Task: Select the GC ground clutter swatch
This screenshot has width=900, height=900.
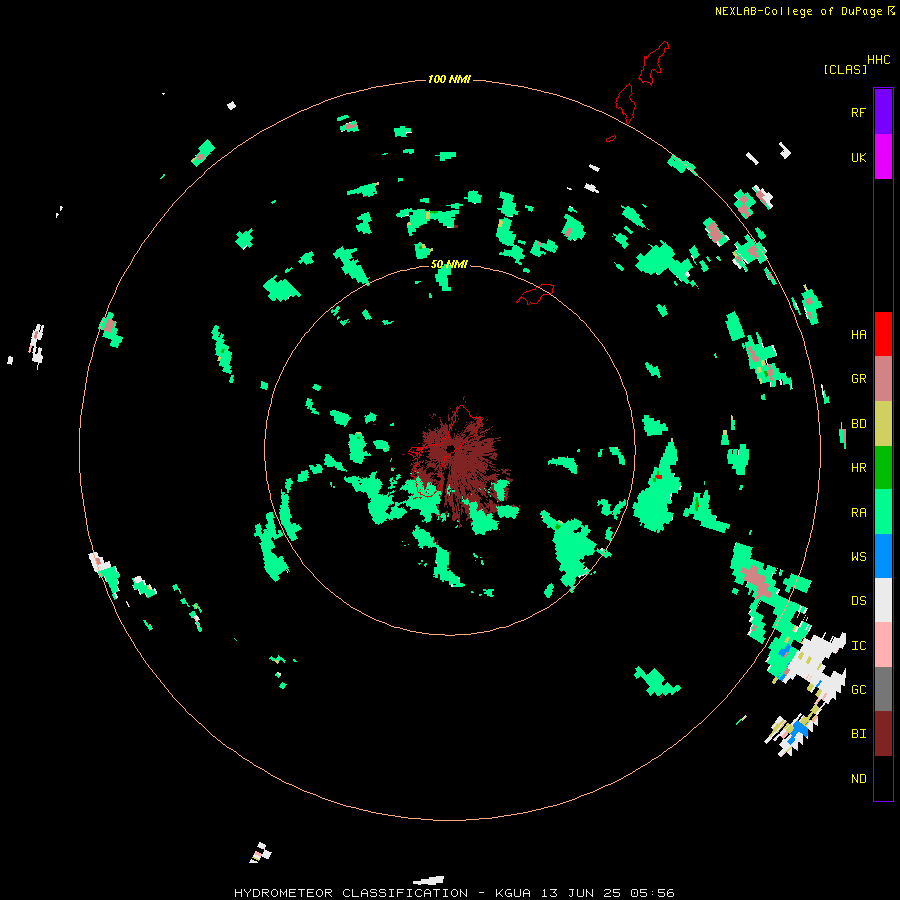Action: click(x=883, y=689)
